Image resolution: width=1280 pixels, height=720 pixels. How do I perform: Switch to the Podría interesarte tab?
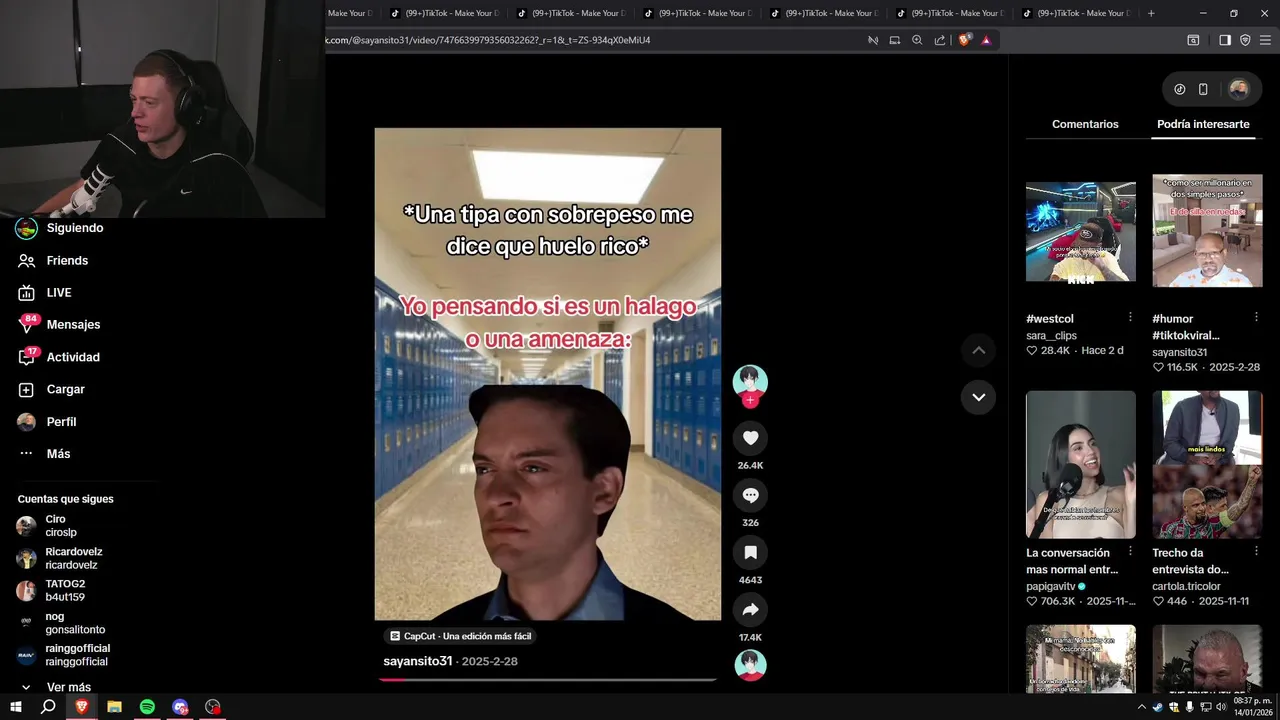click(1203, 124)
